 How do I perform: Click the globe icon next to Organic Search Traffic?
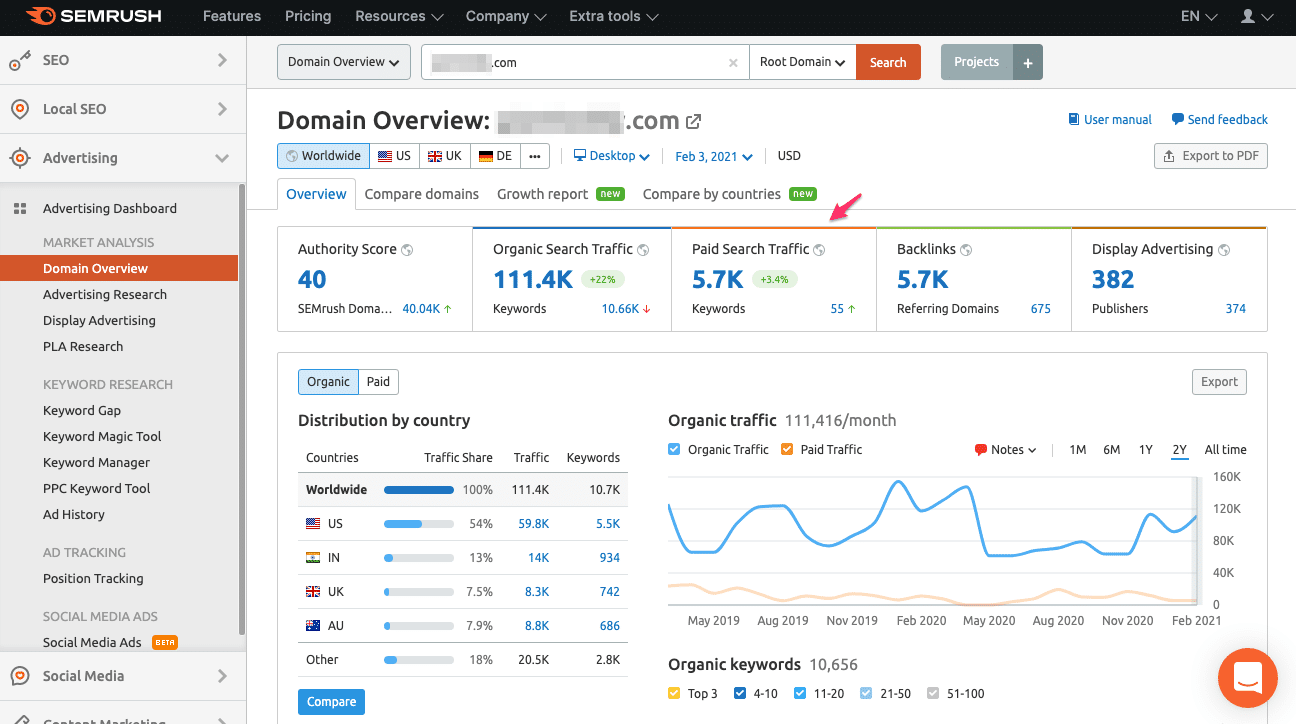(643, 250)
